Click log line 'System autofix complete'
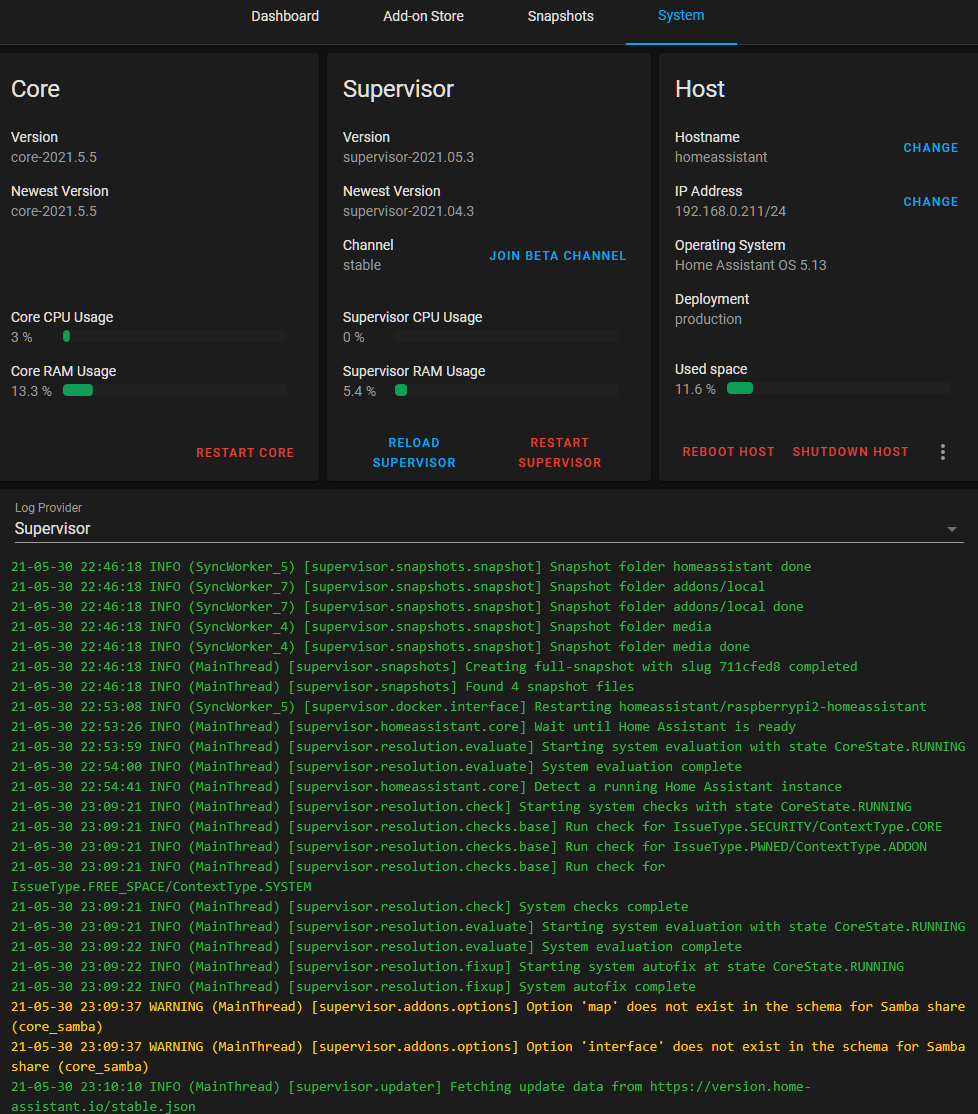Image resolution: width=978 pixels, height=1114 pixels. click(353, 986)
